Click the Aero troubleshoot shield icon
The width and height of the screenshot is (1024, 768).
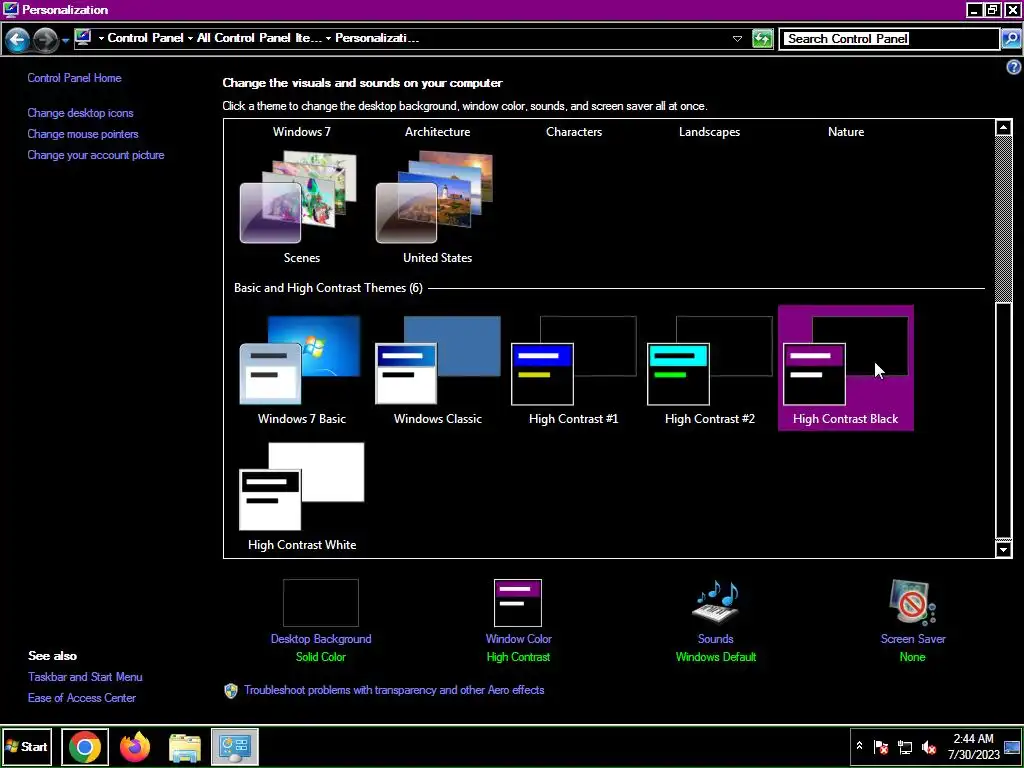(x=231, y=690)
